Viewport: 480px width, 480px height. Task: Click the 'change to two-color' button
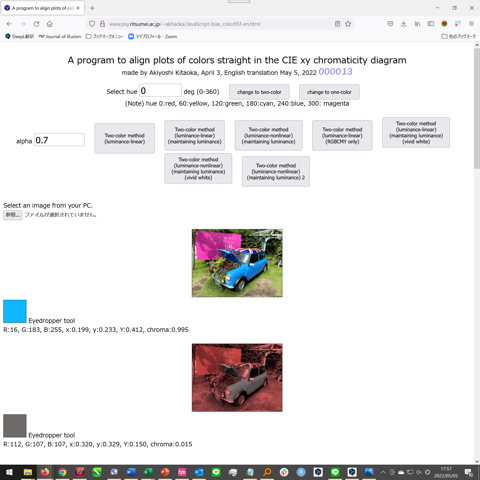click(x=259, y=92)
